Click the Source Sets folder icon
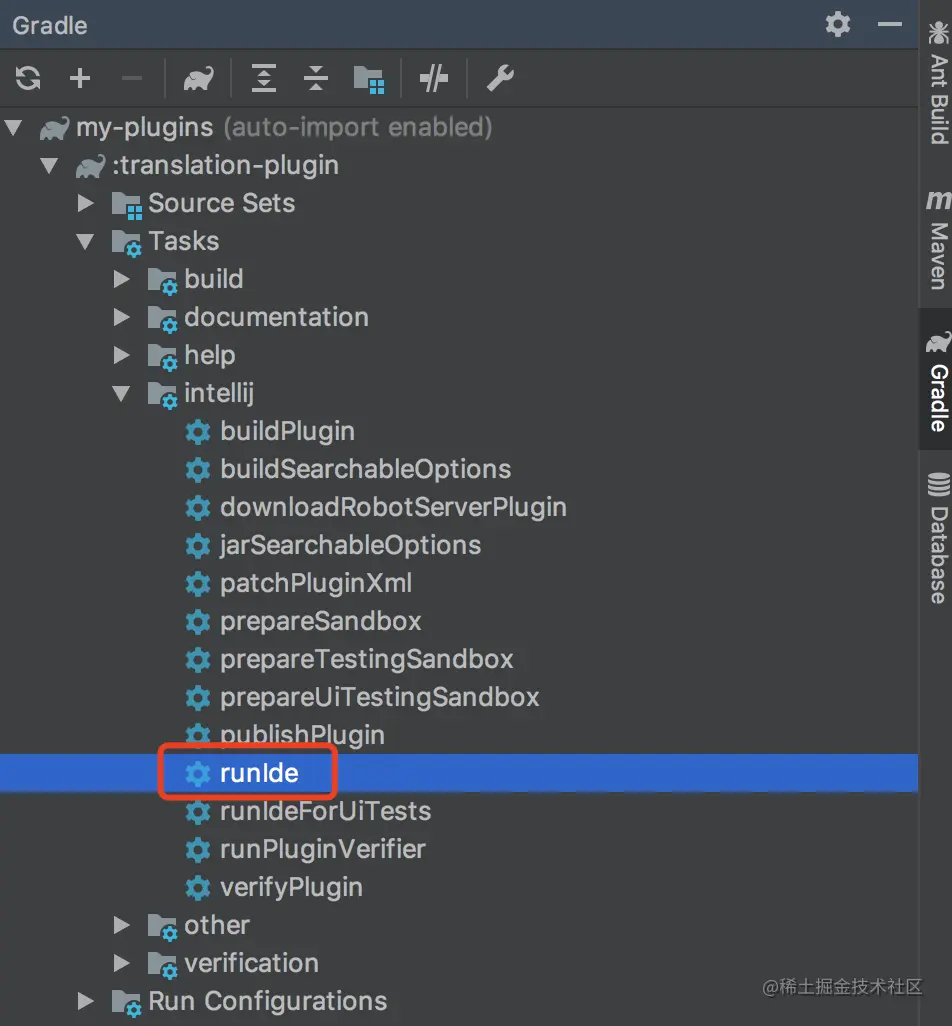 [126, 205]
